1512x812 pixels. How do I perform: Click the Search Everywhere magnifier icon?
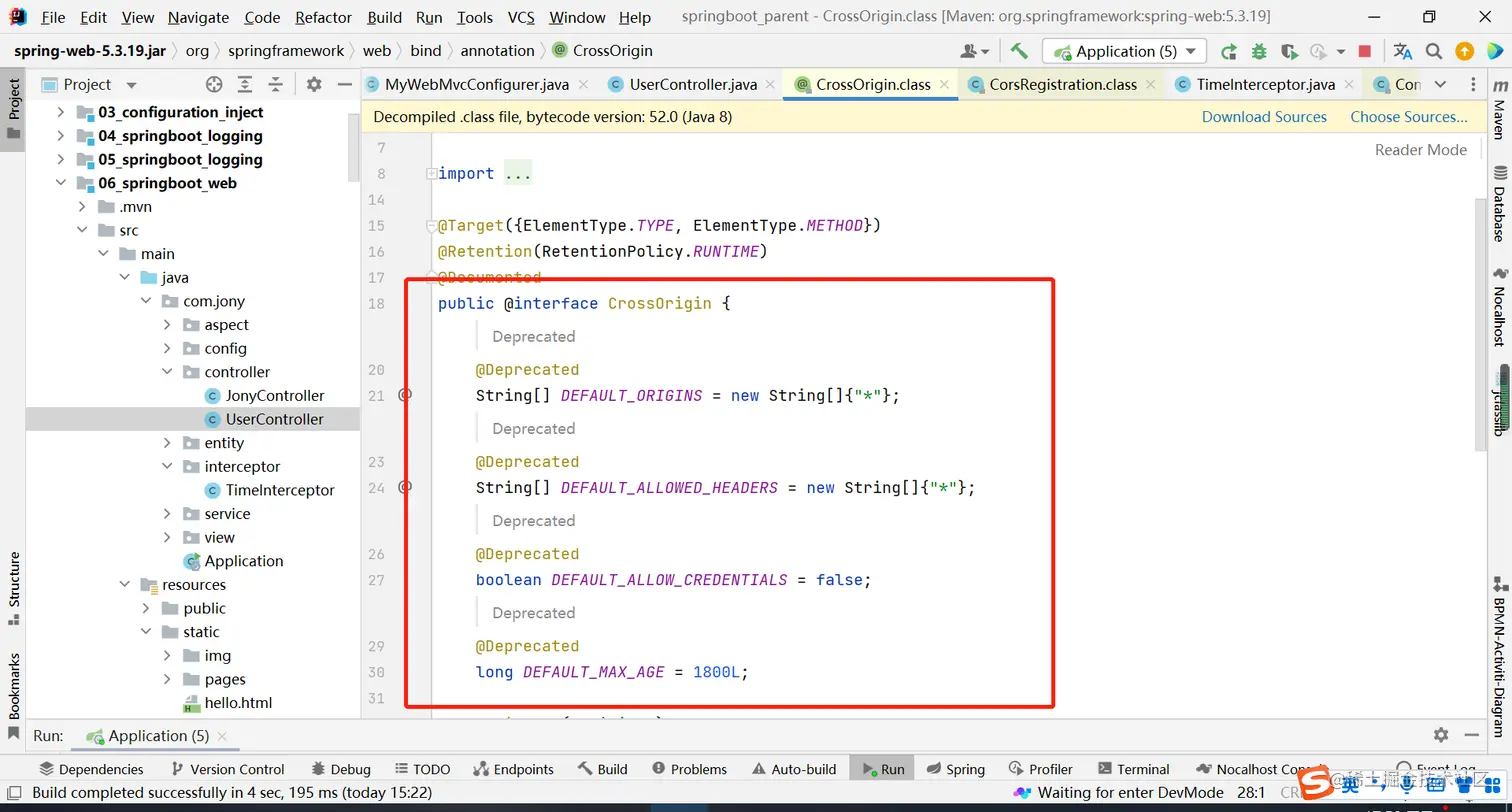click(1434, 51)
